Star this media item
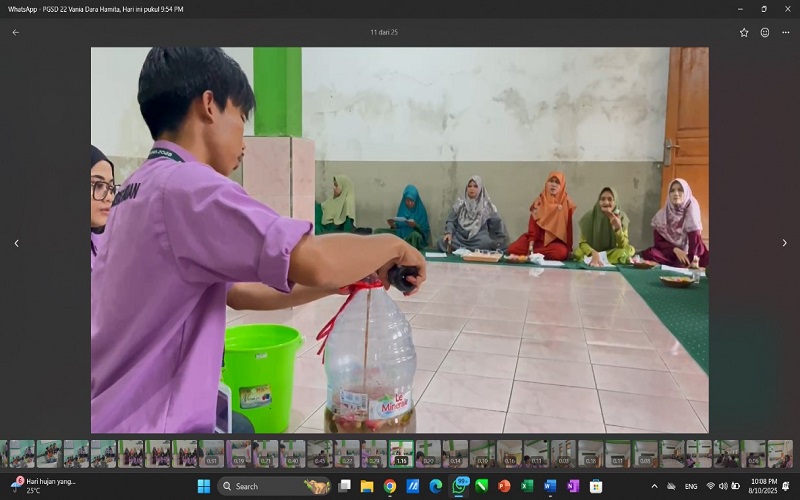Screen dimensions: 800x500 [744, 32]
